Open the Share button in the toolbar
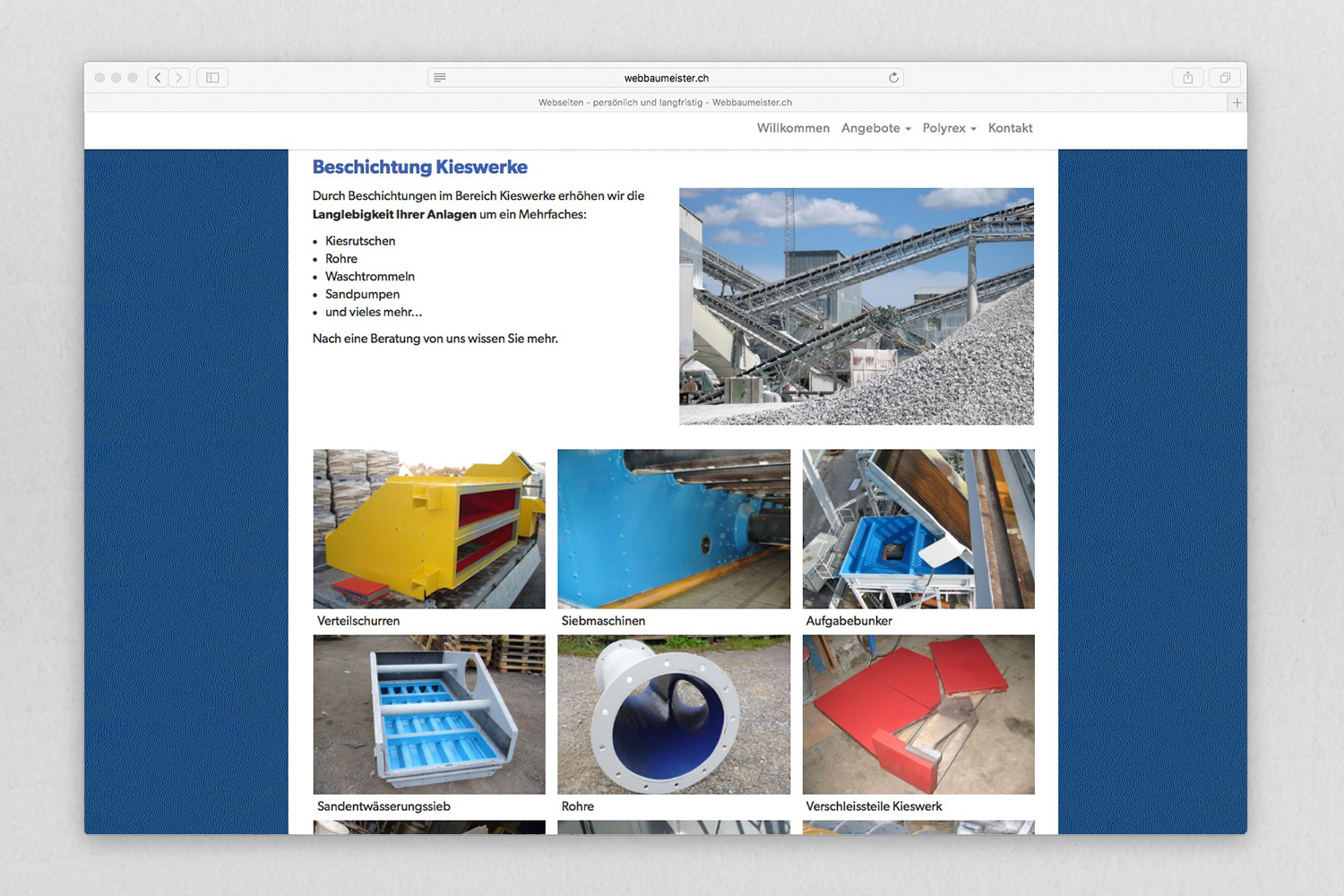Viewport: 1344px width, 896px height. tap(1188, 78)
